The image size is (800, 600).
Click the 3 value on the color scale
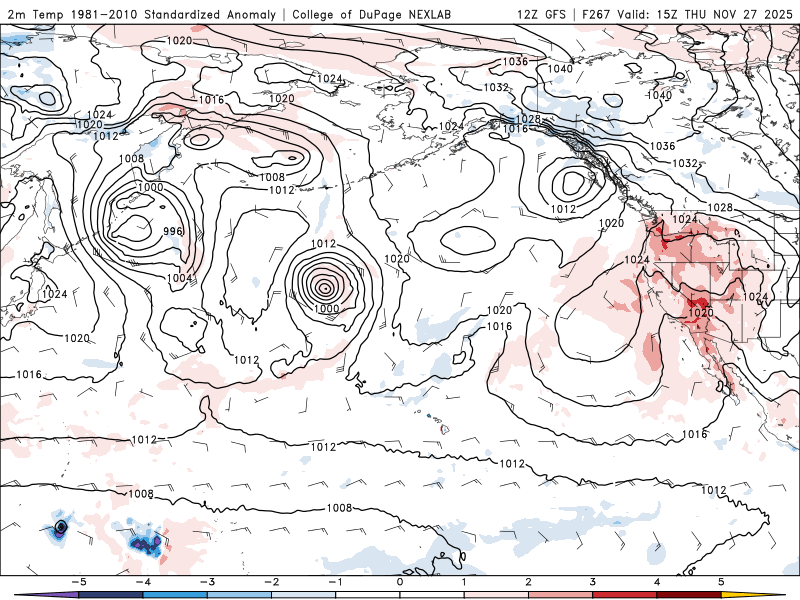pyautogui.click(x=592, y=582)
